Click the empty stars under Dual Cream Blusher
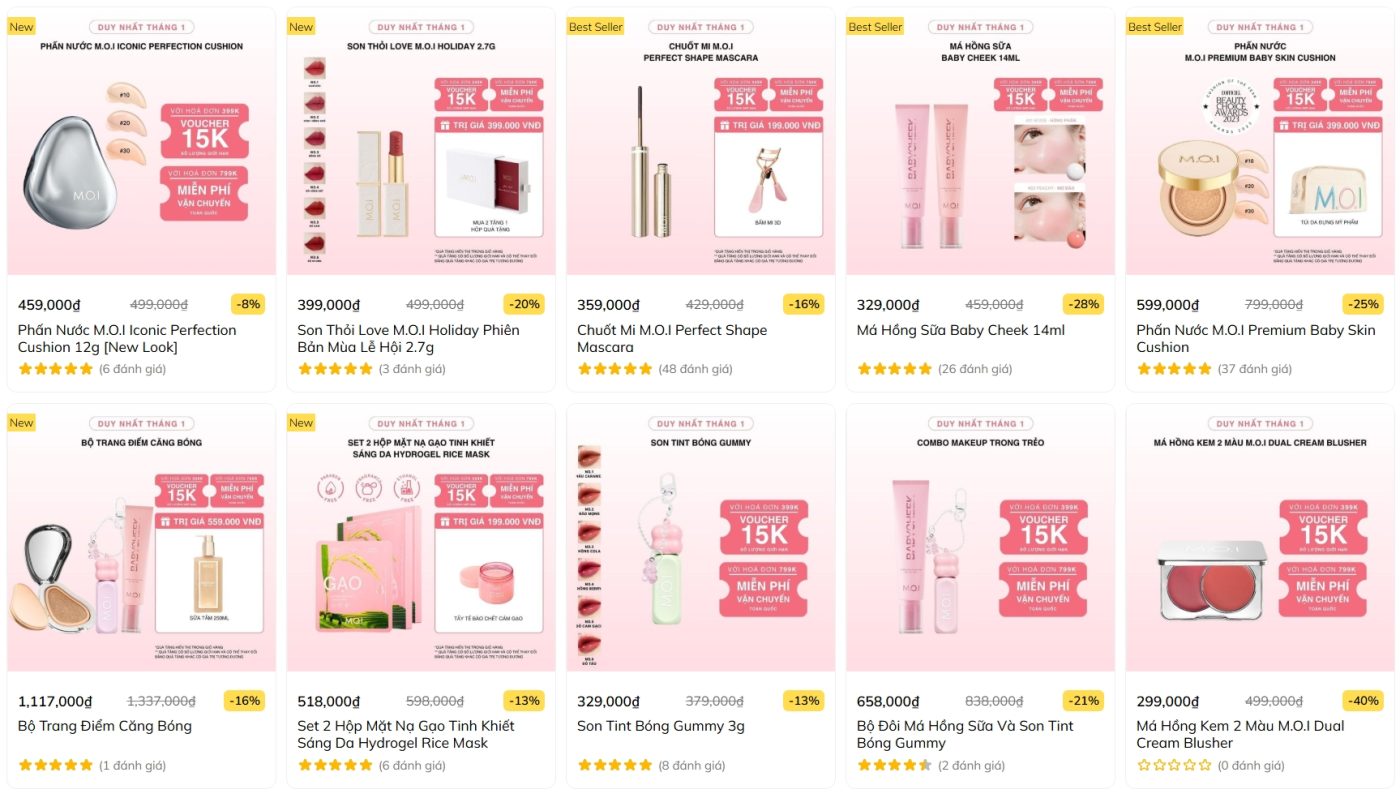Screen dimensions: 1400x798 (1174, 766)
